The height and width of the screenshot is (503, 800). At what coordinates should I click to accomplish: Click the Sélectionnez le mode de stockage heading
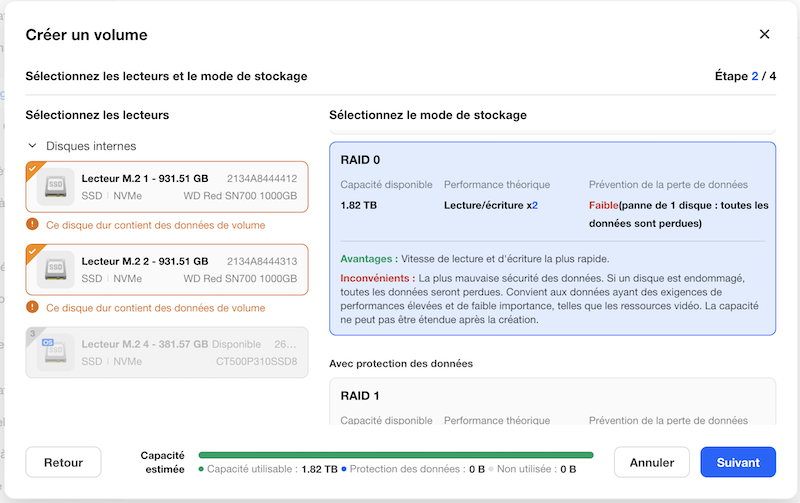pyautogui.click(x=428, y=115)
